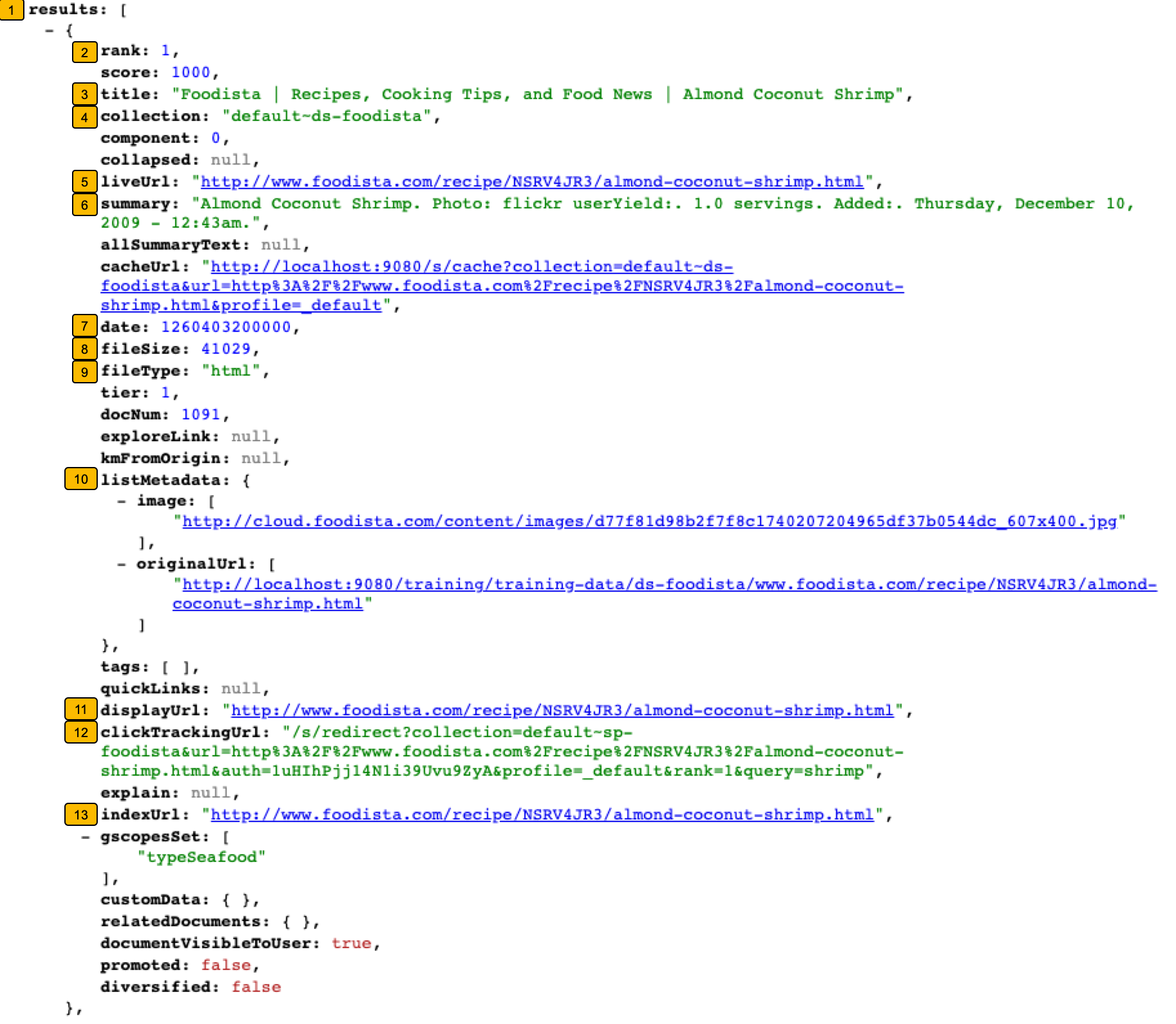
Task: Click the orange badge numbered 1 beside results
Action: click(x=13, y=10)
